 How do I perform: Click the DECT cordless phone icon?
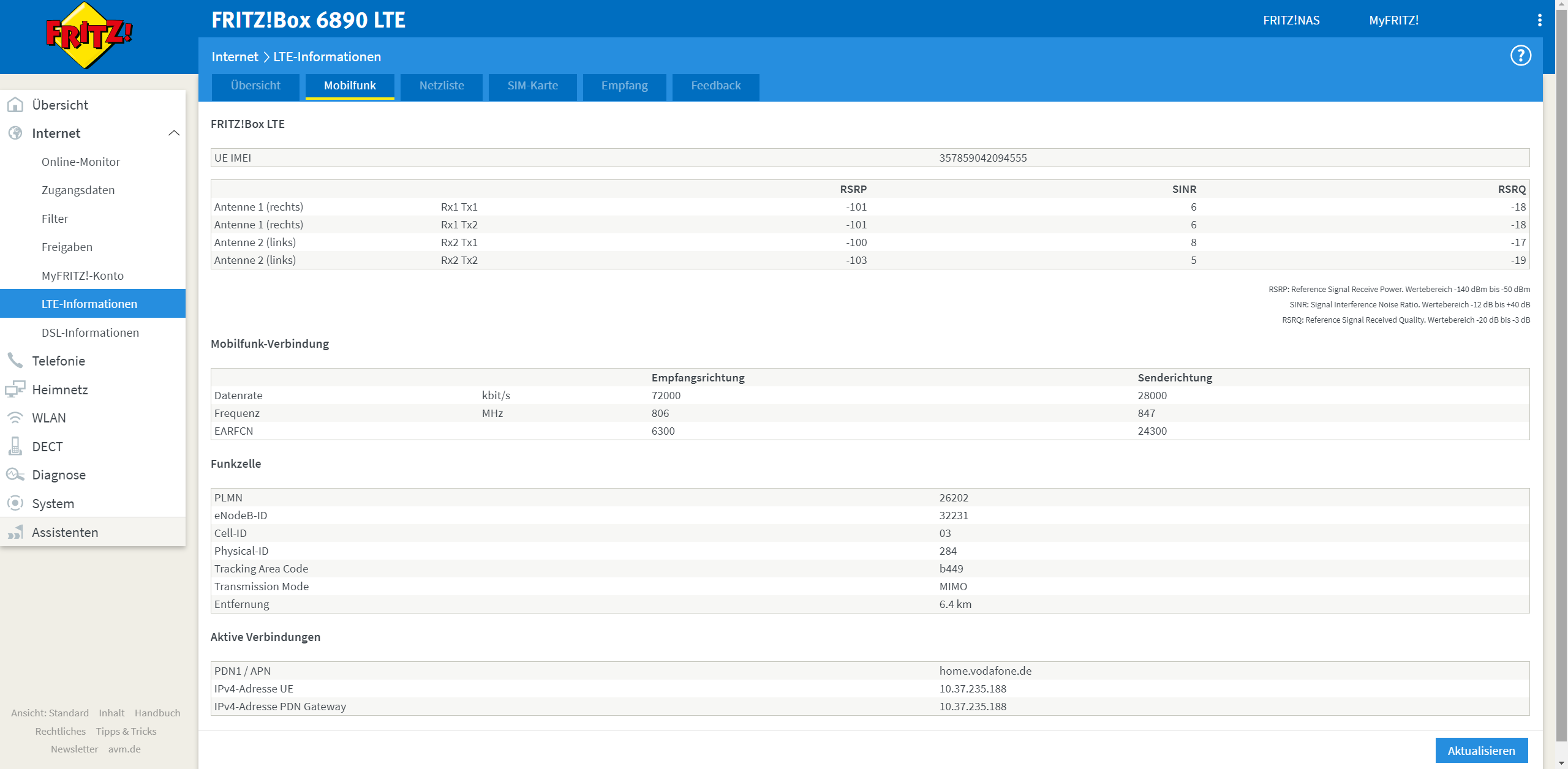tap(15, 446)
